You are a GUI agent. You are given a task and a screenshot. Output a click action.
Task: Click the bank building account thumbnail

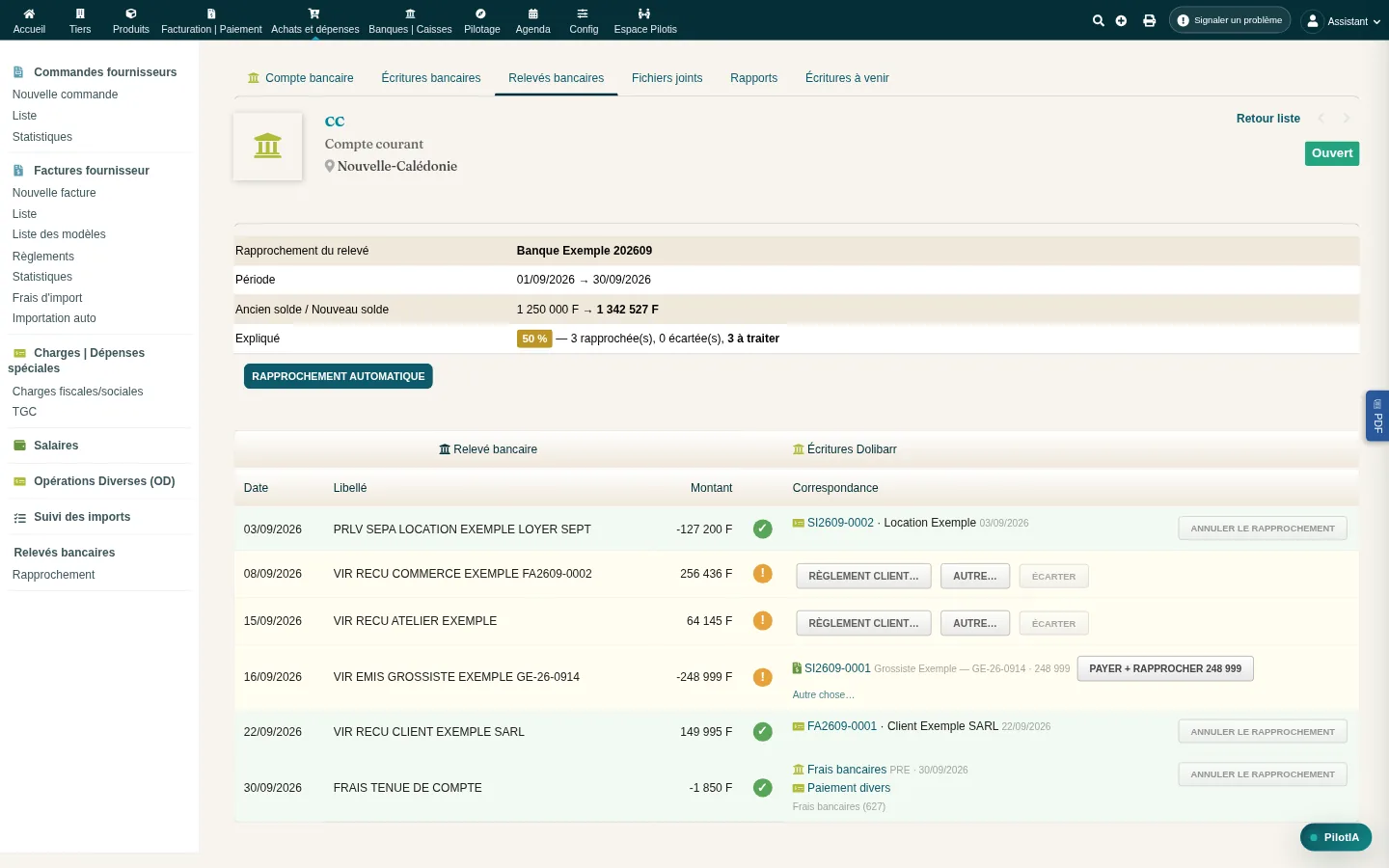(x=267, y=147)
